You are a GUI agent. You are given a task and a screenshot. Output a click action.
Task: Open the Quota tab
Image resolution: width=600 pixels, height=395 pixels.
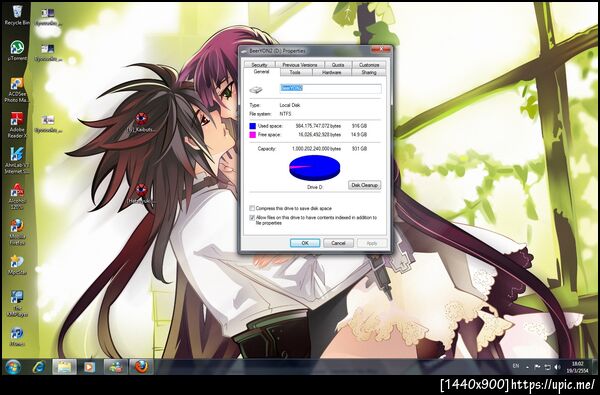(338, 65)
